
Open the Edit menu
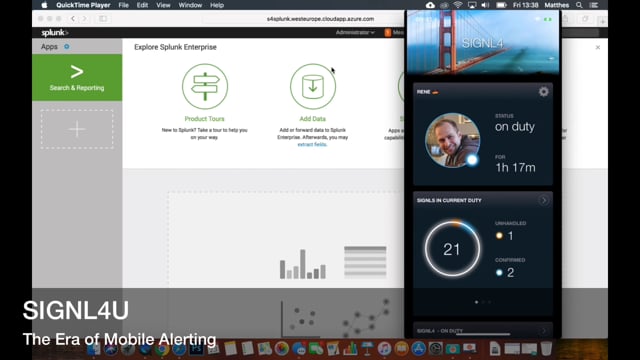click(x=142, y=5)
